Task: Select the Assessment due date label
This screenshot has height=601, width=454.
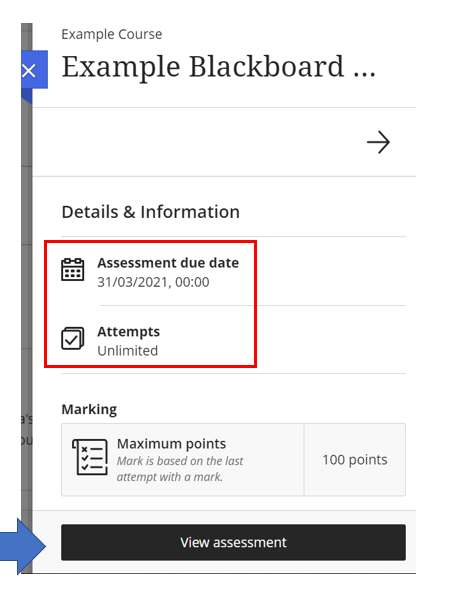Action: point(168,263)
